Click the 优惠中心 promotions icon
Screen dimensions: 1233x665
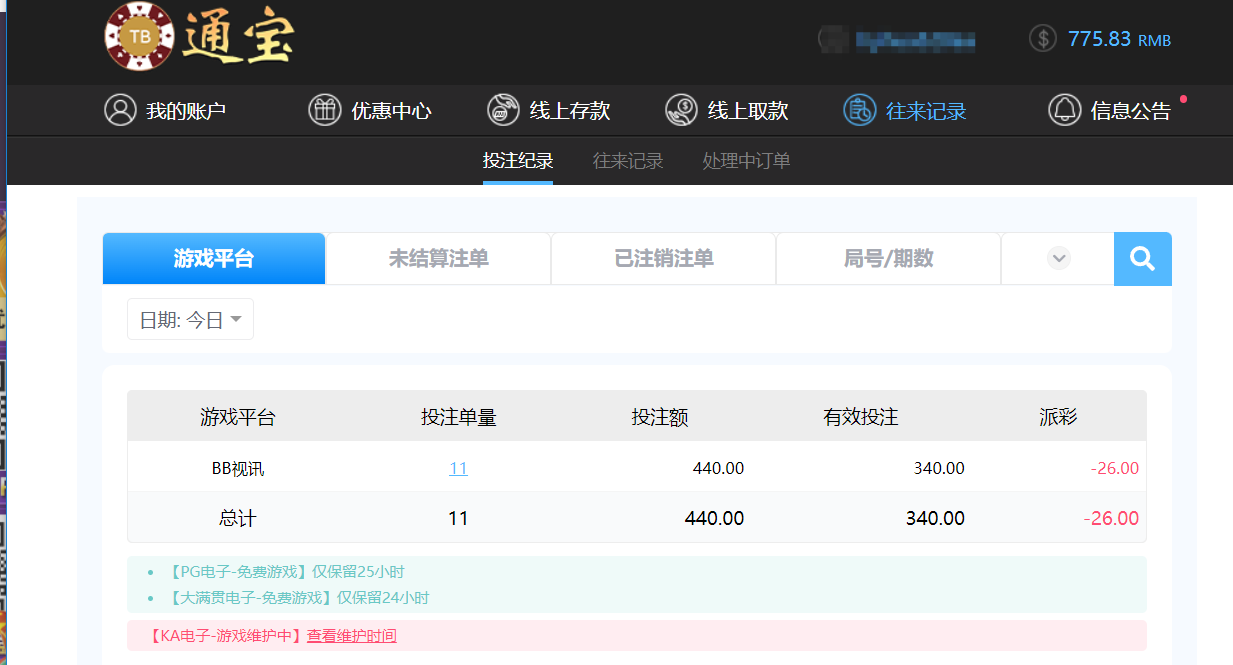(x=324, y=110)
